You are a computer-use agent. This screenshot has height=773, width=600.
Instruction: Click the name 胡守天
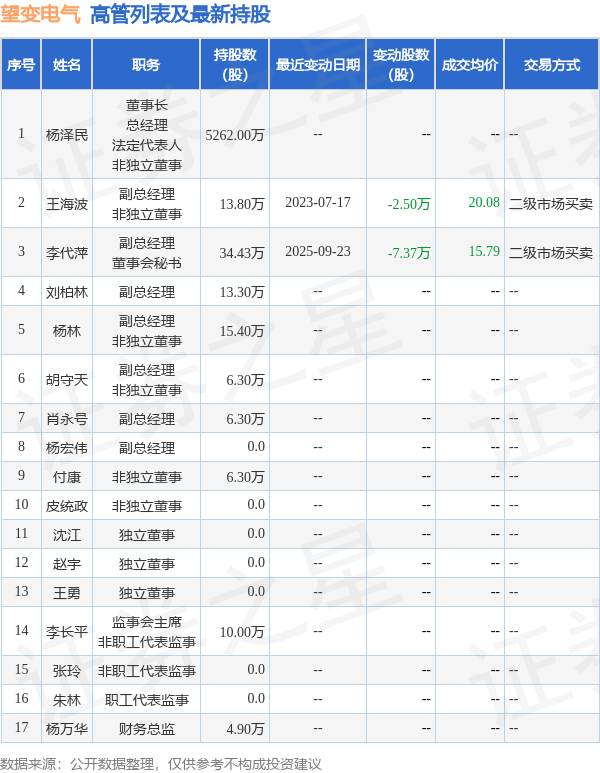pyautogui.click(x=67, y=380)
